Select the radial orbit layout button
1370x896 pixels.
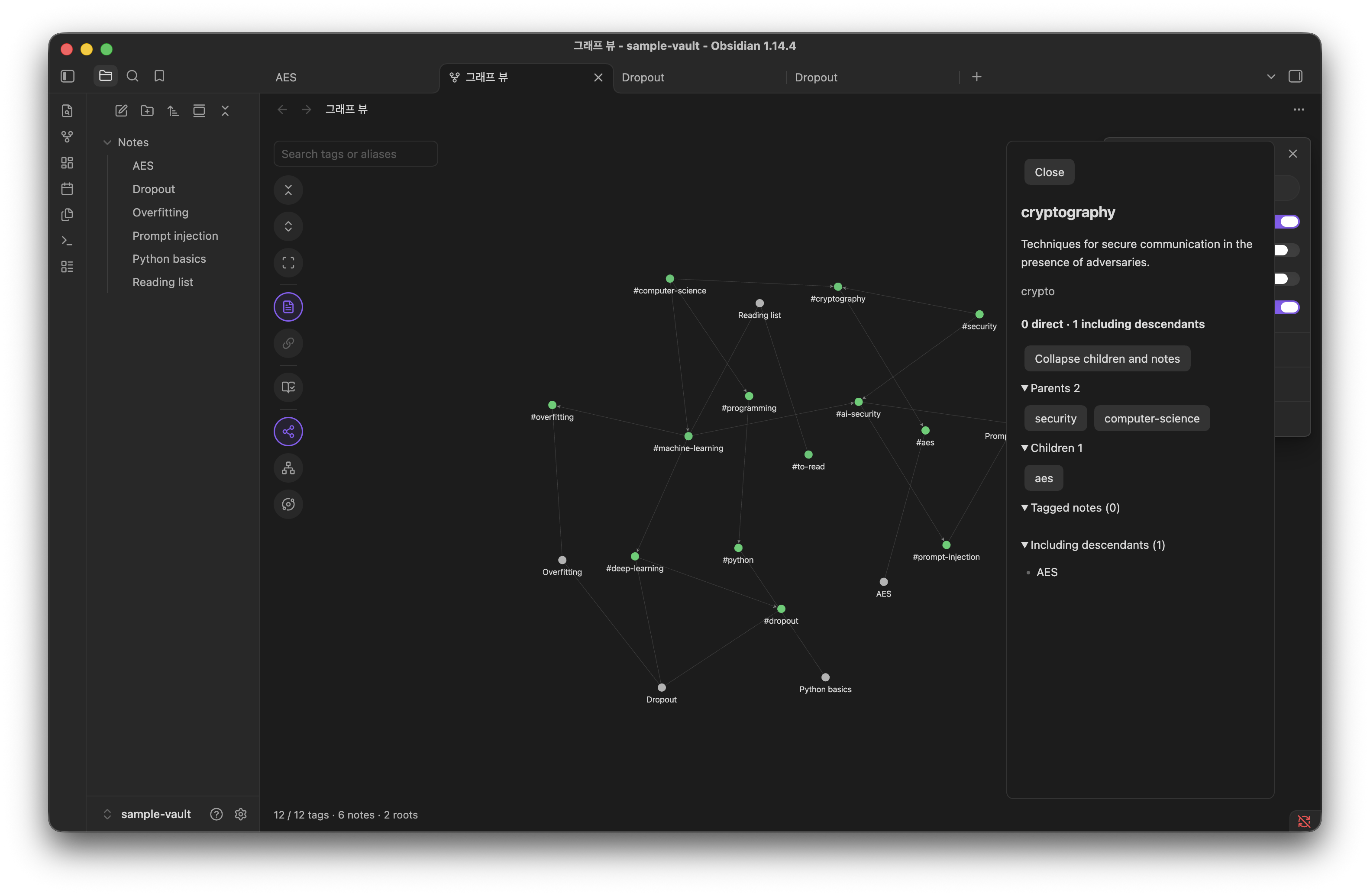(x=288, y=504)
